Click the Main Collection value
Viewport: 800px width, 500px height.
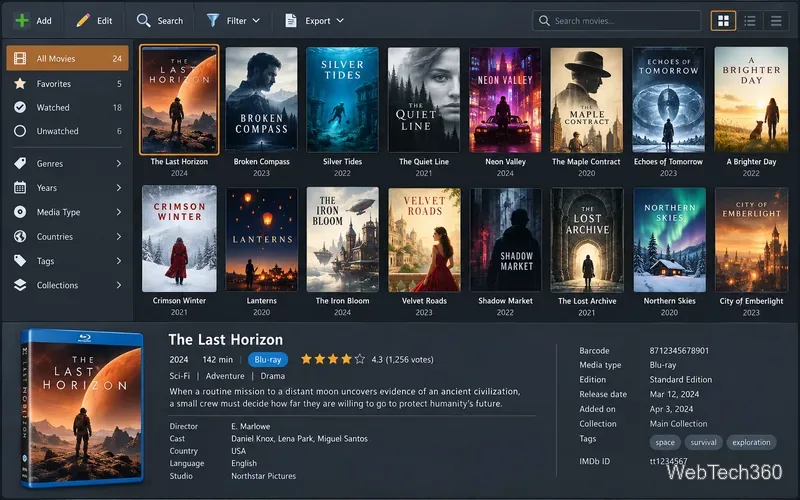(x=678, y=423)
